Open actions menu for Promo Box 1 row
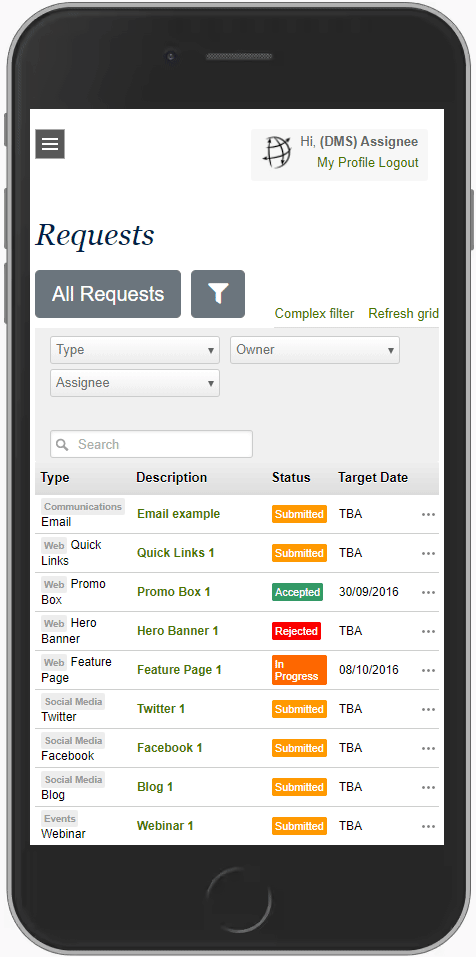476x957 pixels. point(428,593)
